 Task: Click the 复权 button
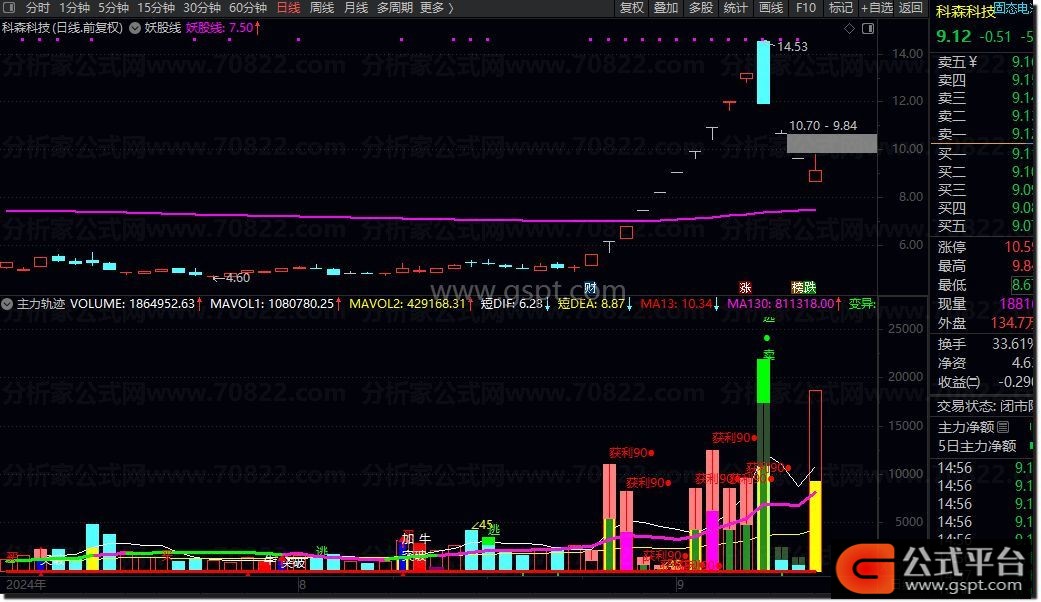click(631, 8)
